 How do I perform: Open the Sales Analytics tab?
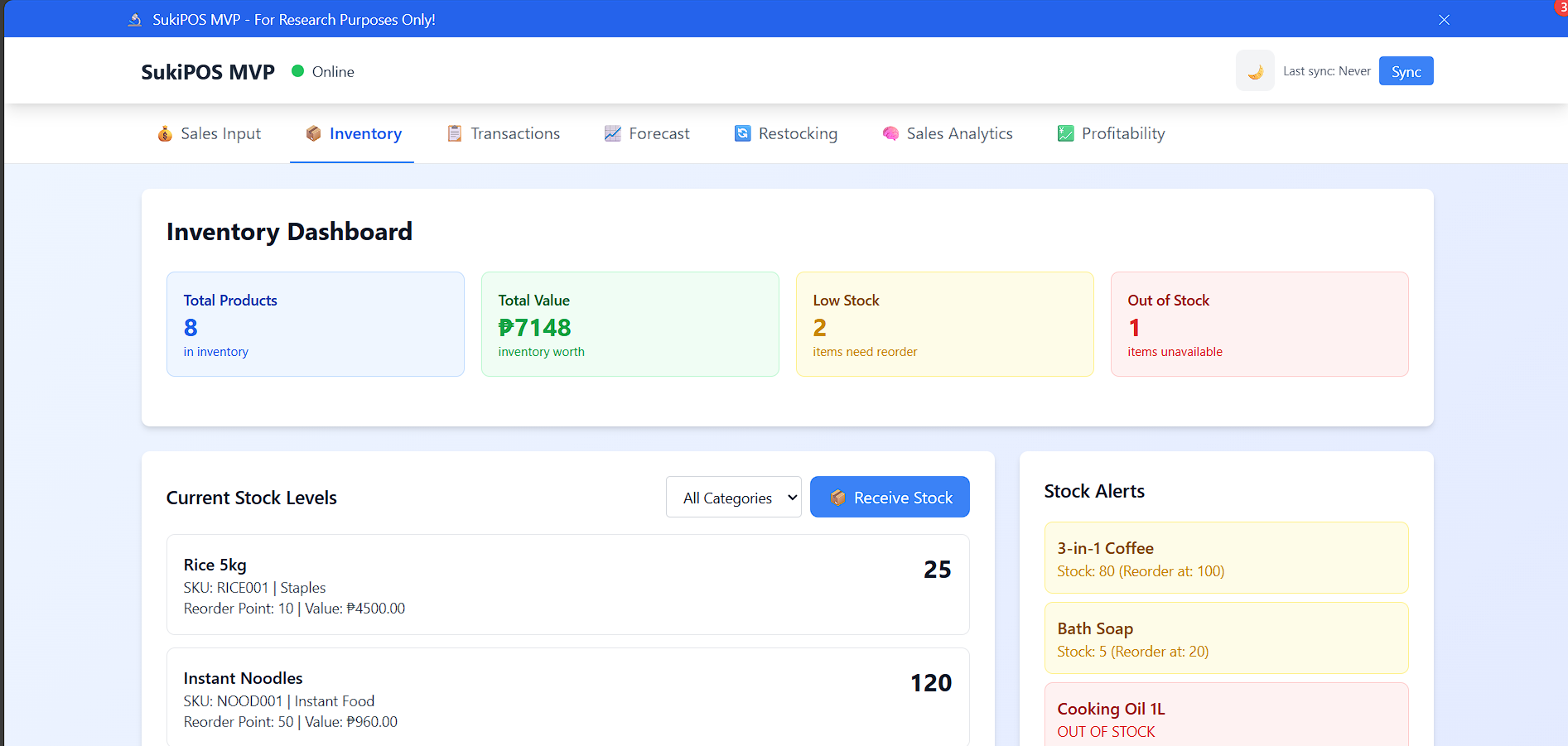958,134
